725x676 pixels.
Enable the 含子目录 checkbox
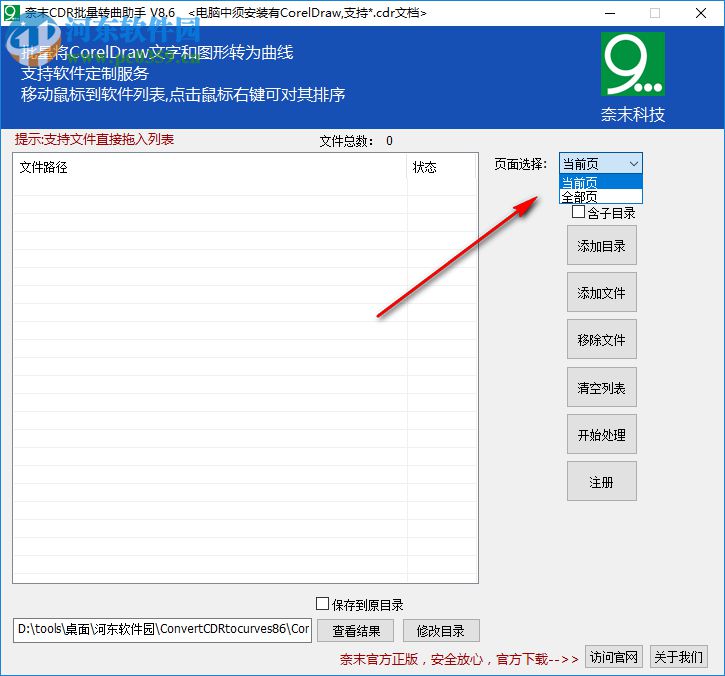click(x=578, y=212)
